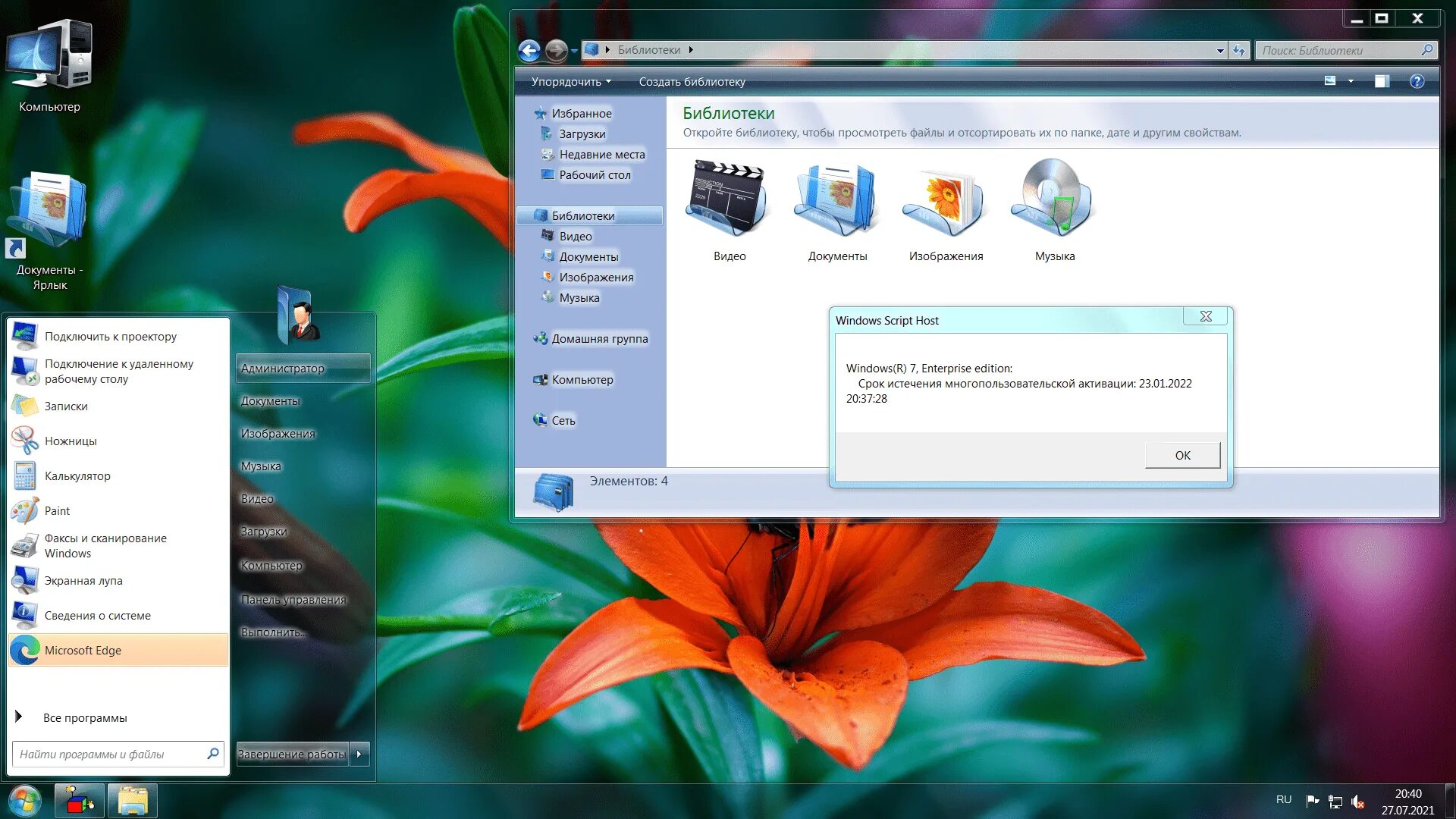1456x819 pixels.
Task: Toggle the preview pane button
Action: pos(1382,81)
